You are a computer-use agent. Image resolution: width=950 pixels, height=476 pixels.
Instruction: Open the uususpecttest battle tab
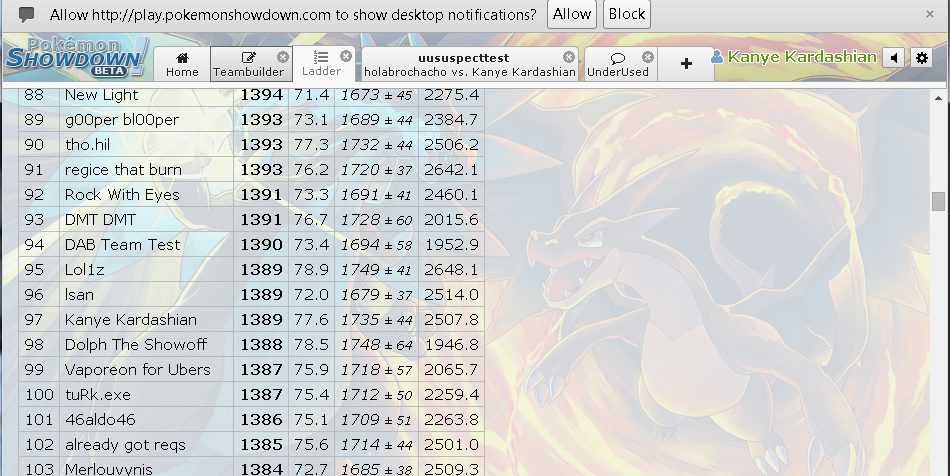[x=470, y=64]
